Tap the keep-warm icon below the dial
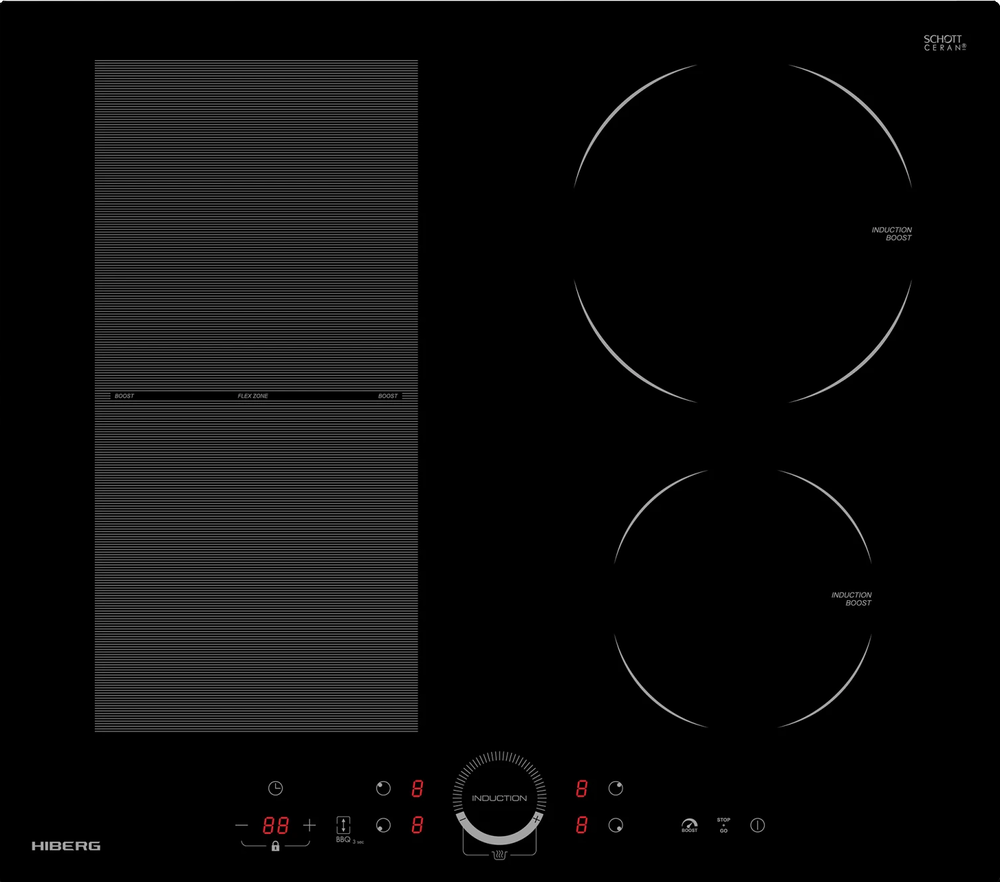This screenshot has width=1000, height=882. click(500, 855)
